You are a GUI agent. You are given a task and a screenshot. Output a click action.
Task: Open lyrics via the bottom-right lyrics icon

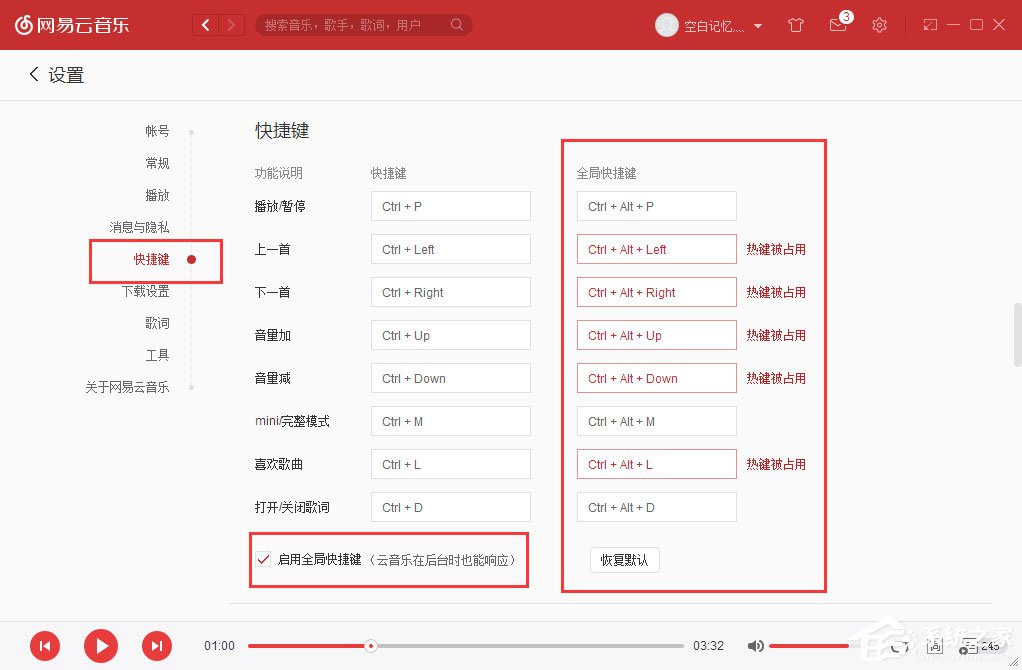click(934, 646)
